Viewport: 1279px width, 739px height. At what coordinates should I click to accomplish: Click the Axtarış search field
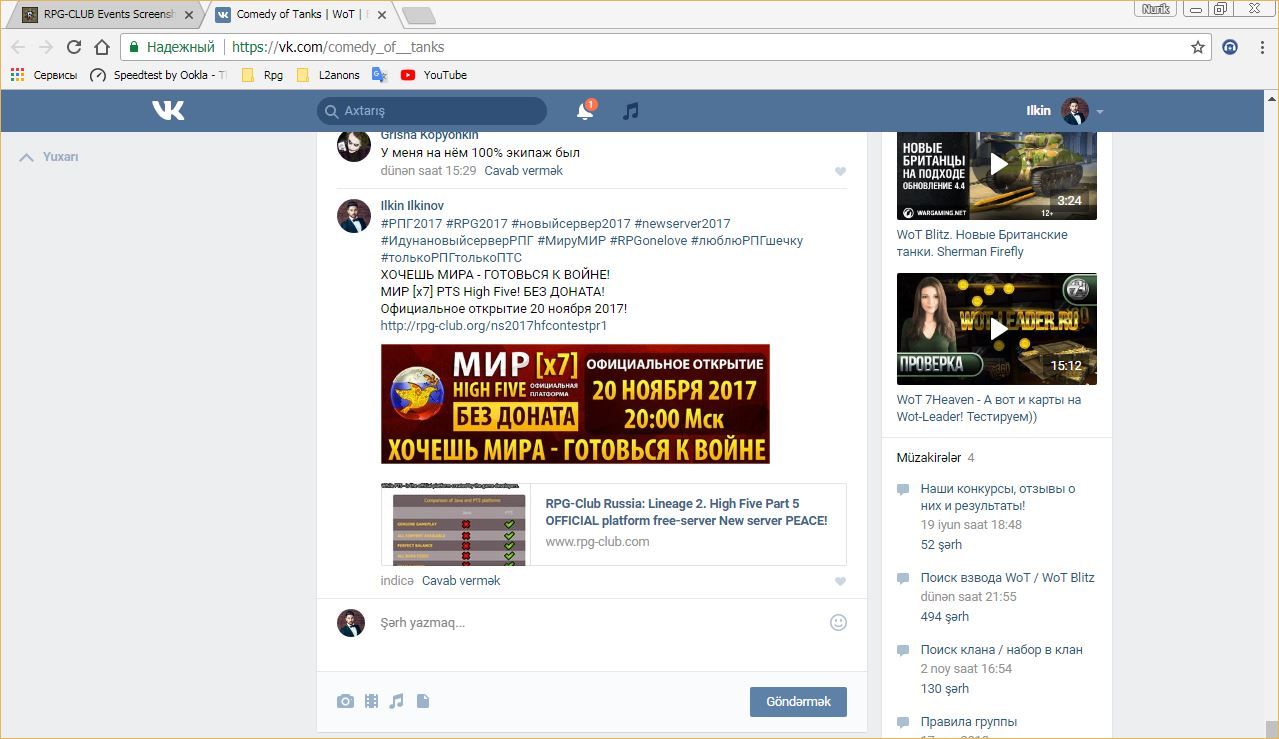[x=432, y=111]
